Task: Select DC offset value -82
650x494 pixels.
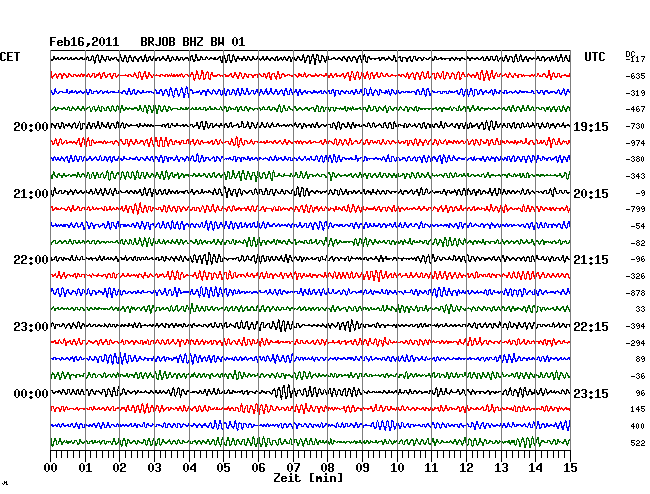Action: [638, 243]
